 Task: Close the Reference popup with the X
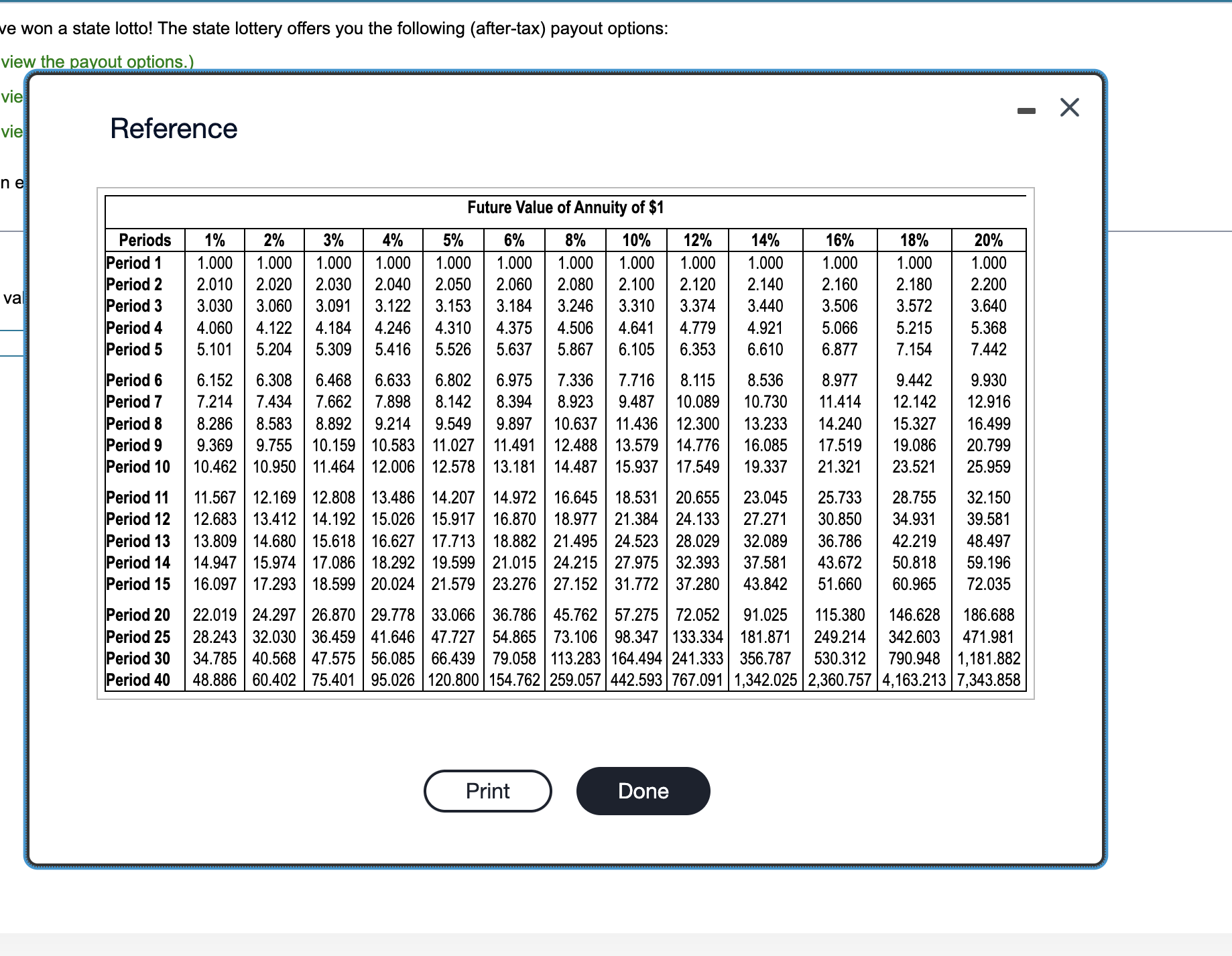pyautogui.click(x=1068, y=107)
